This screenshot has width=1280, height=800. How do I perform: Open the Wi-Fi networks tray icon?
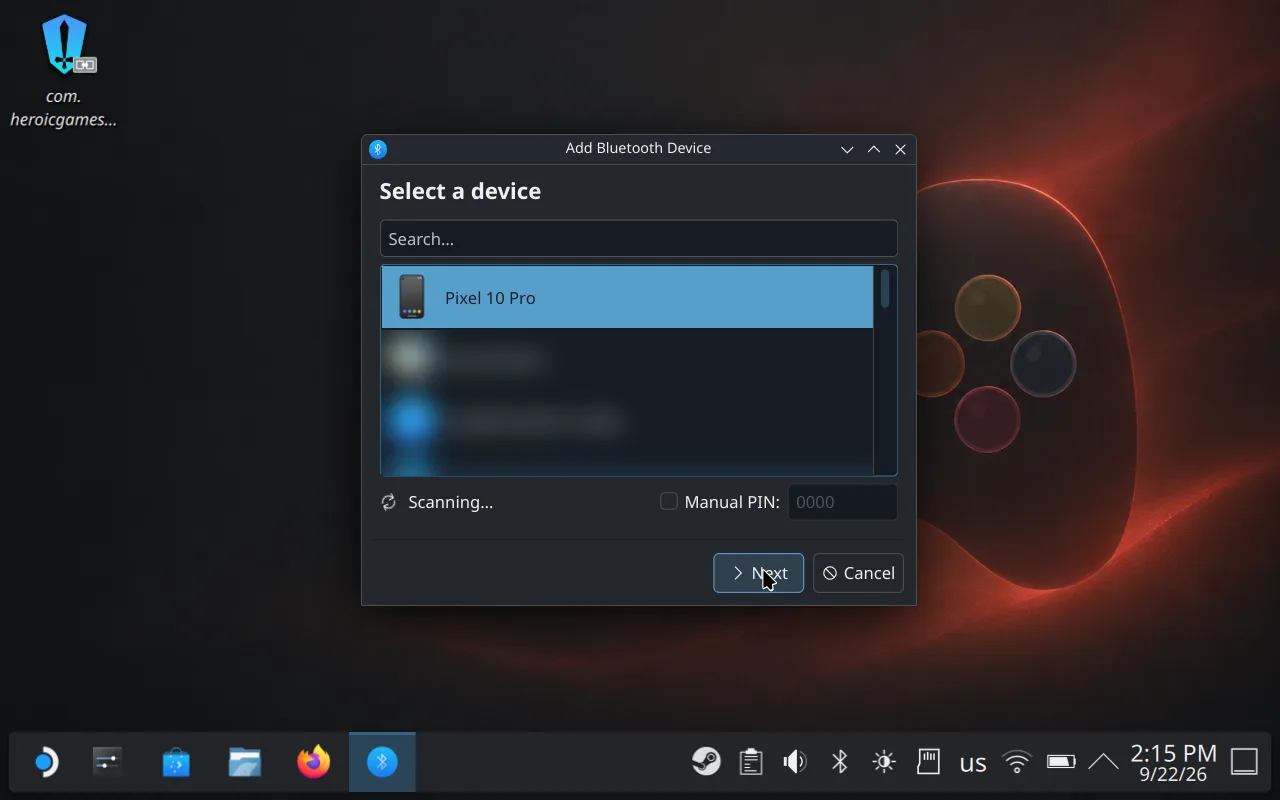tap(1017, 762)
